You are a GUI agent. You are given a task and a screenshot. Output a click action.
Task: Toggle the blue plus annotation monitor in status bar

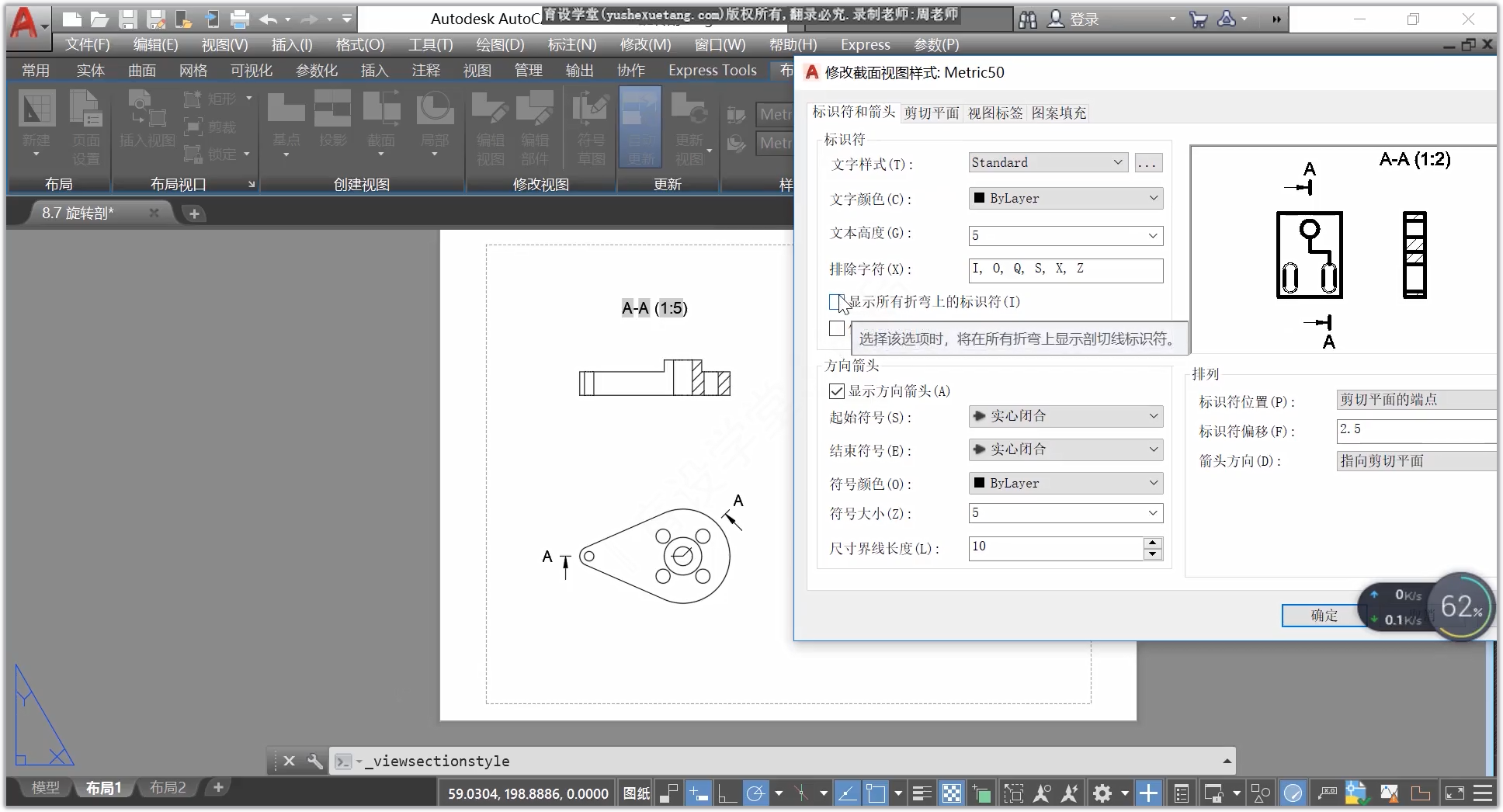1148,793
